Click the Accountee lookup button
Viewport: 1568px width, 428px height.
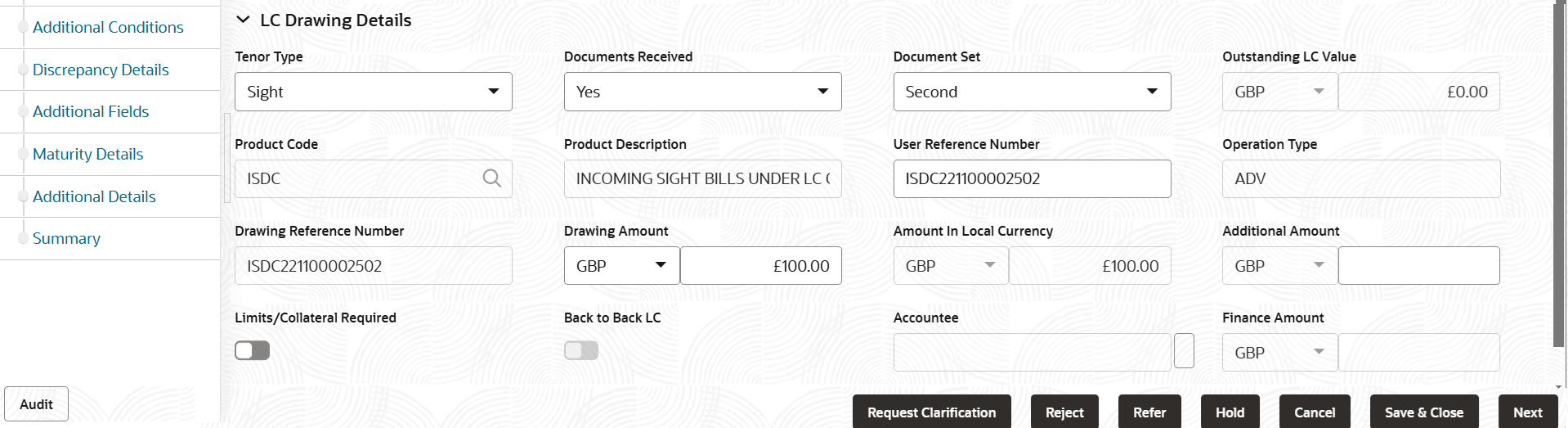tap(1183, 351)
